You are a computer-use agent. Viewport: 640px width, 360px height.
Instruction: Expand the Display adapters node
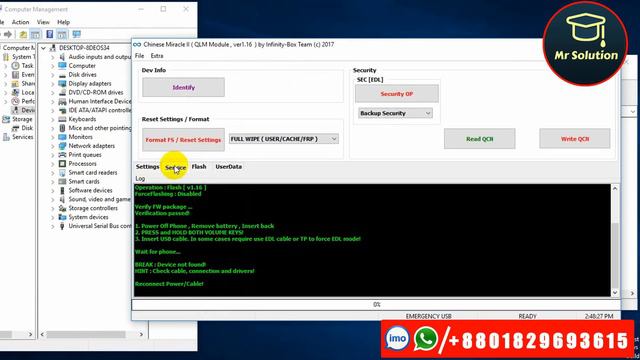(53, 84)
